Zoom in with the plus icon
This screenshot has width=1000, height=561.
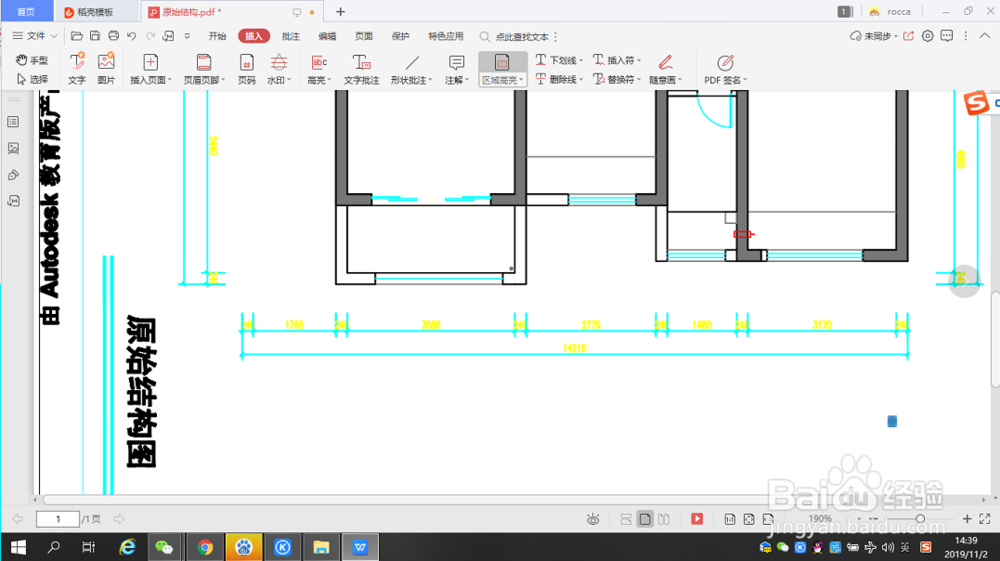[x=967, y=519]
